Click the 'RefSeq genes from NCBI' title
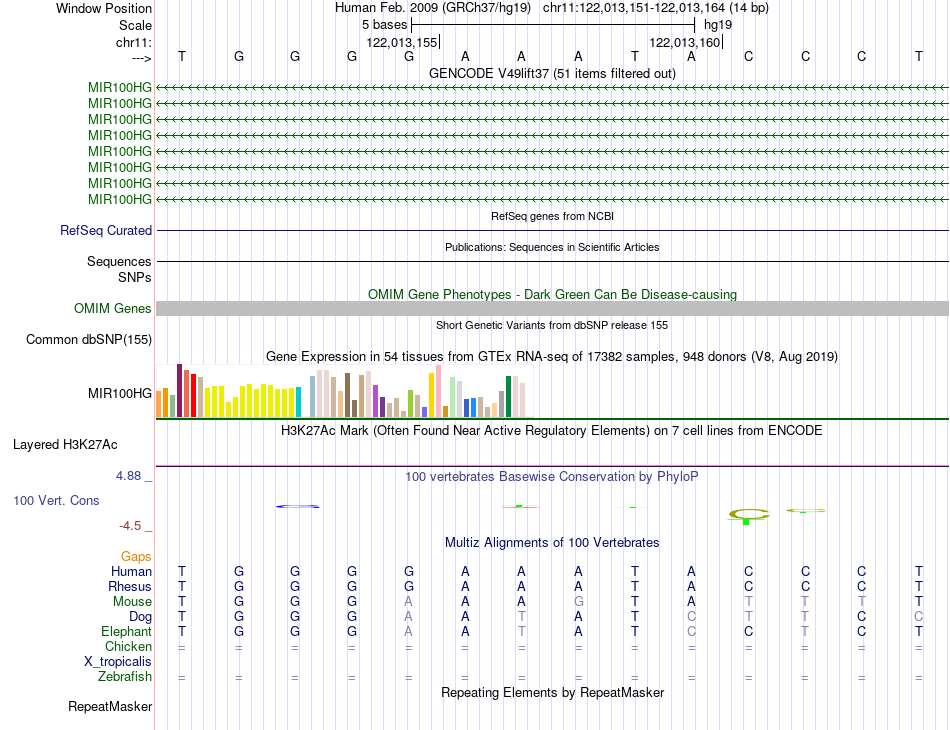The width and height of the screenshot is (950, 730). click(552, 216)
